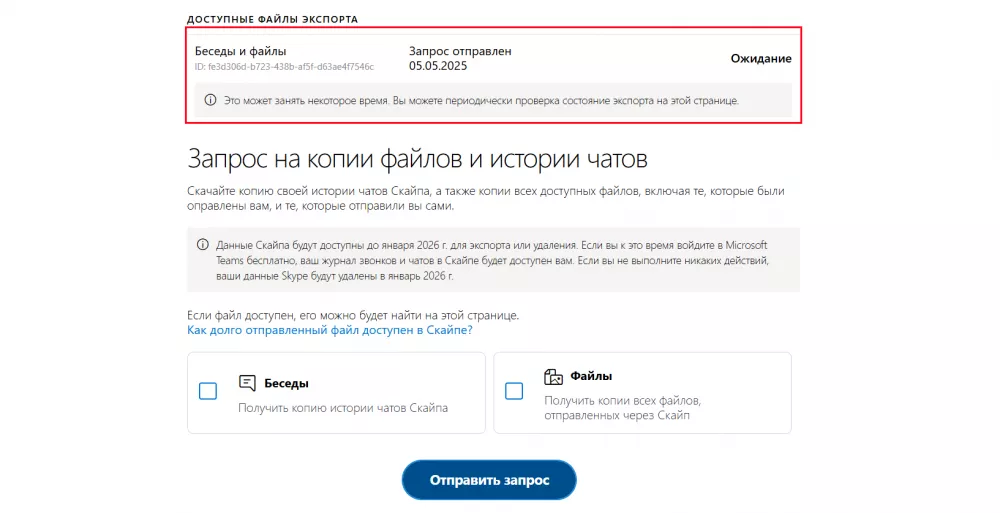Click the info icon in the export status notice
Viewport: 1000px width, 513px height.
coord(210,100)
